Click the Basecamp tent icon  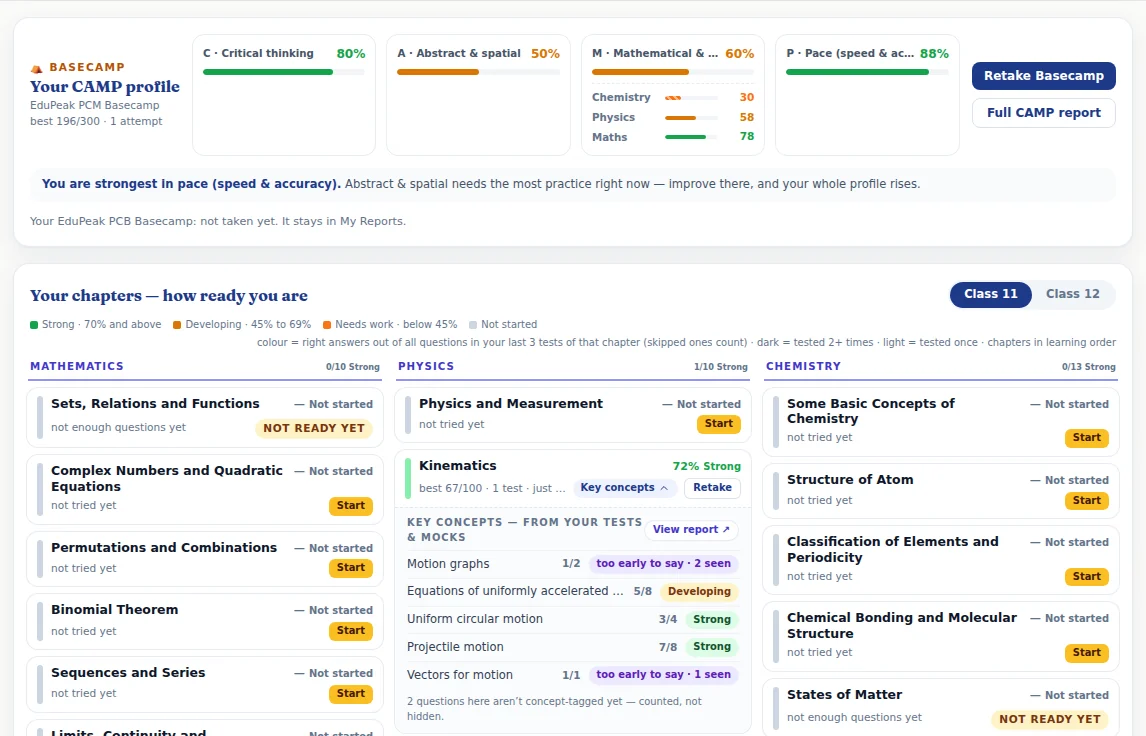[36, 68]
